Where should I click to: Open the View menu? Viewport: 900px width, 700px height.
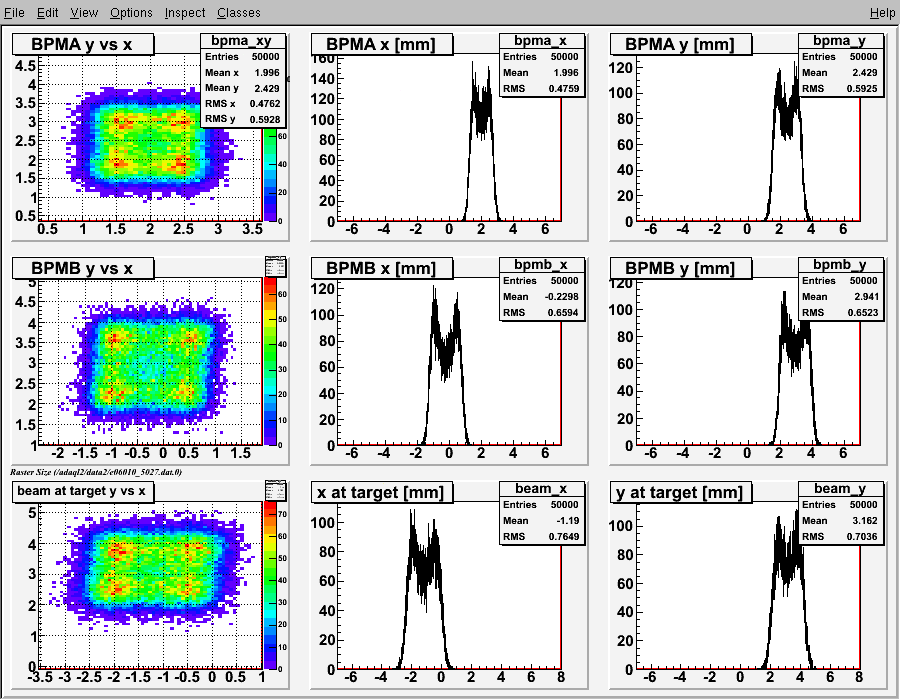click(x=84, y=13)
